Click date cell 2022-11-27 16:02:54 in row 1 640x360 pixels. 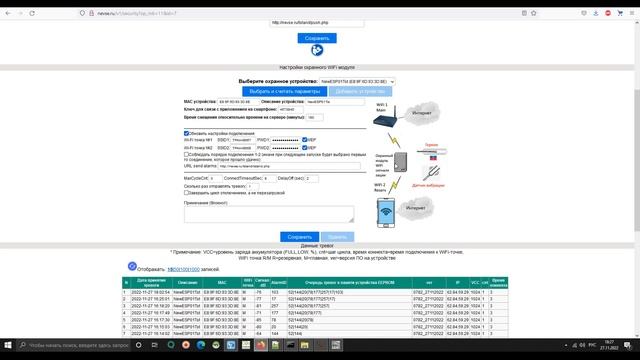tap(151, 292)
